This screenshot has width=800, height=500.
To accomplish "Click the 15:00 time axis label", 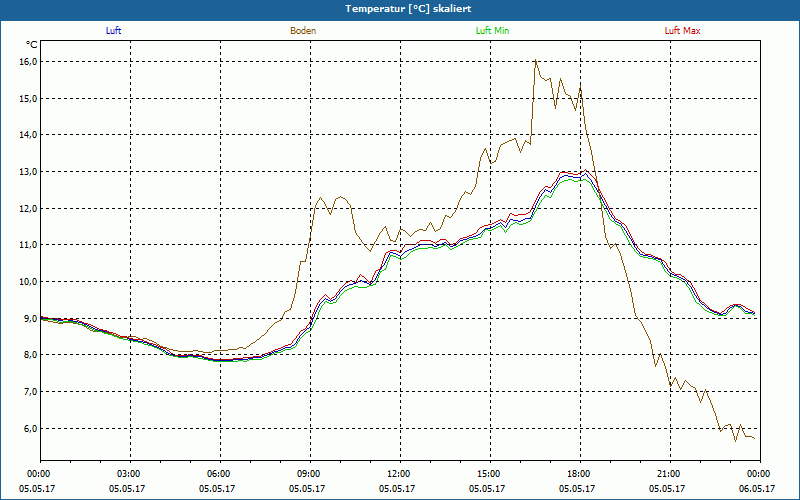I will pyautogui.click(x=490, y=473).
